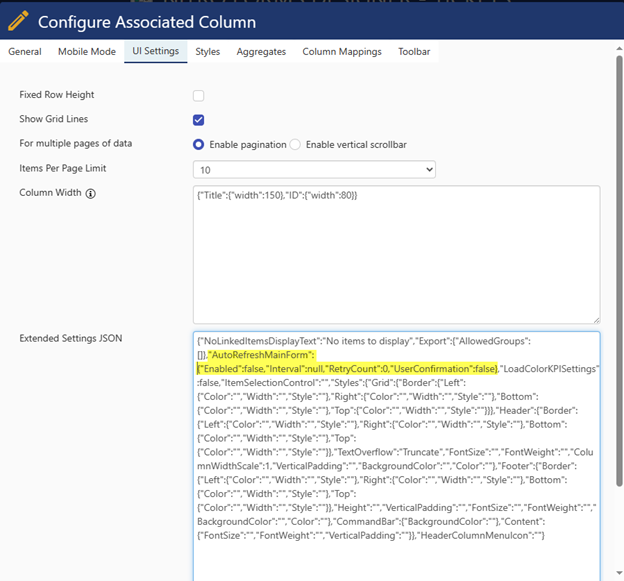
Task: Choose the Enable vertical scrollbar option
Action: 295,145
